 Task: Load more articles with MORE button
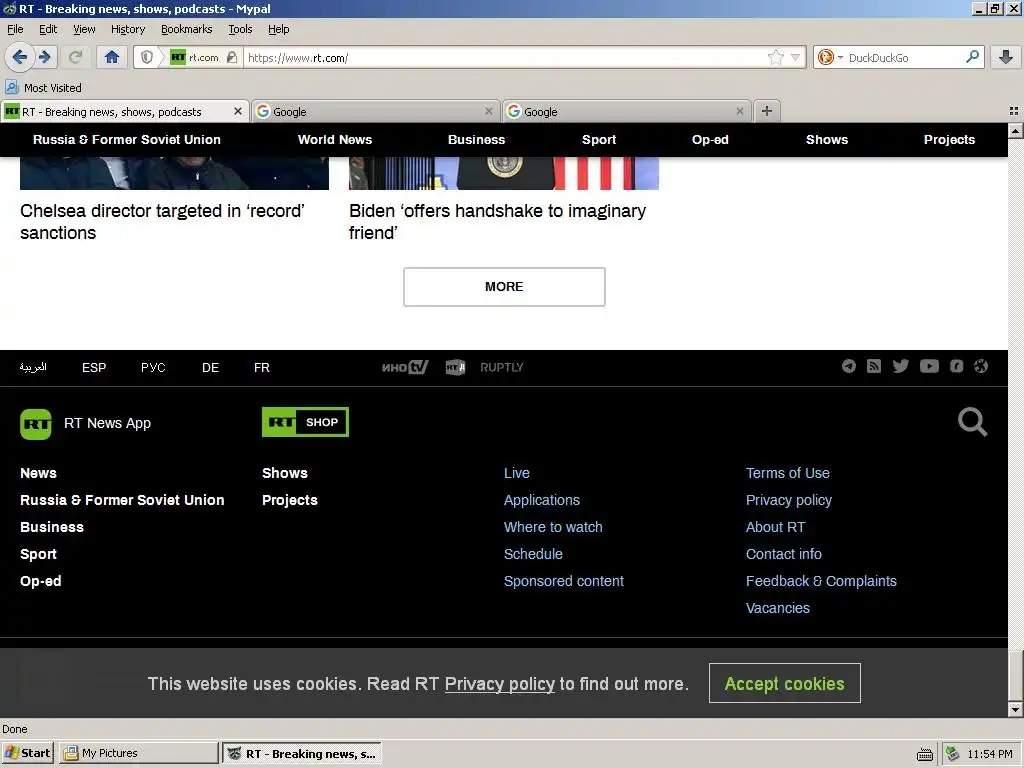(504, 287)
